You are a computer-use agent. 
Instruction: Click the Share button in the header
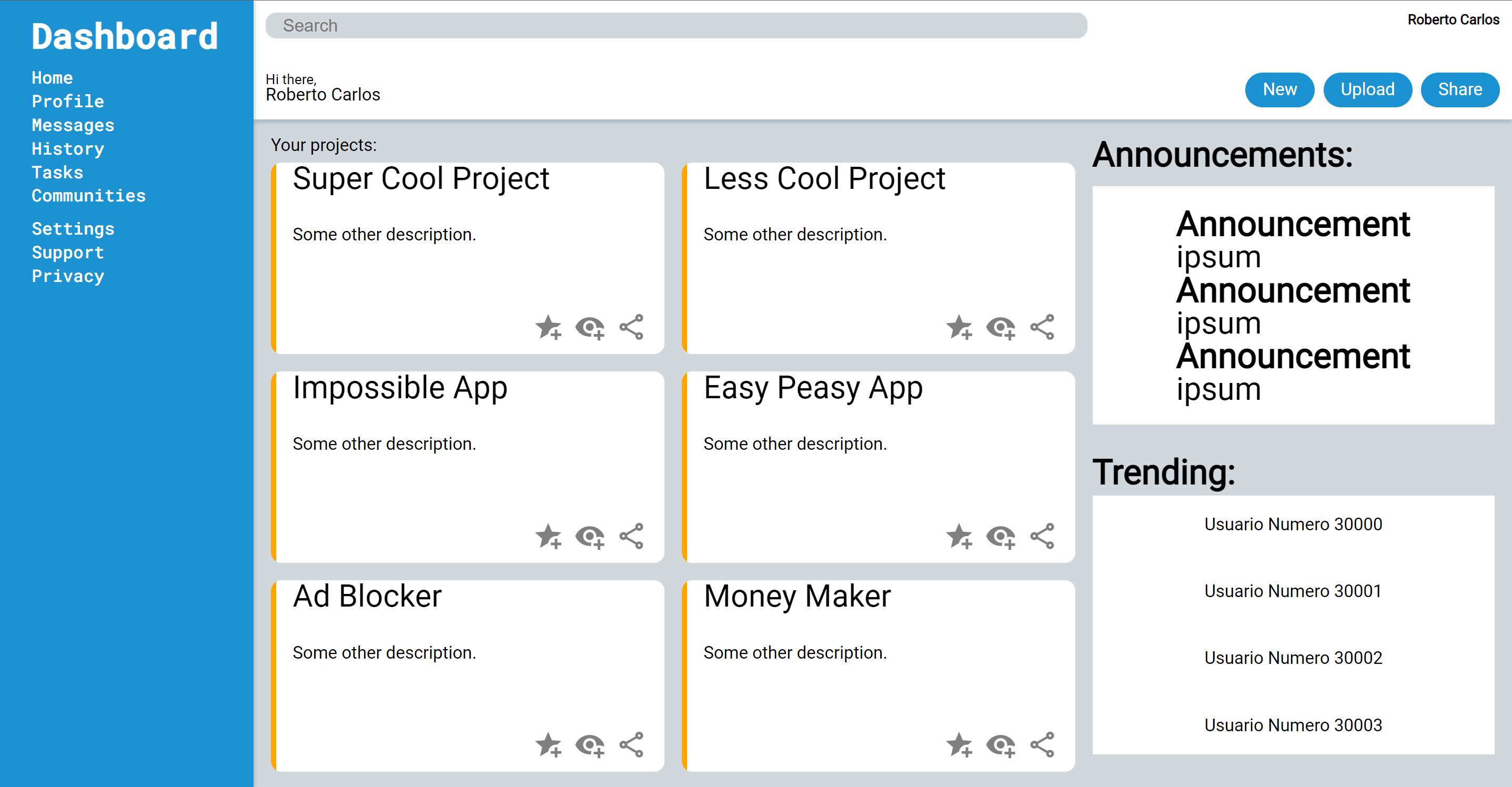pos(1460,89)
